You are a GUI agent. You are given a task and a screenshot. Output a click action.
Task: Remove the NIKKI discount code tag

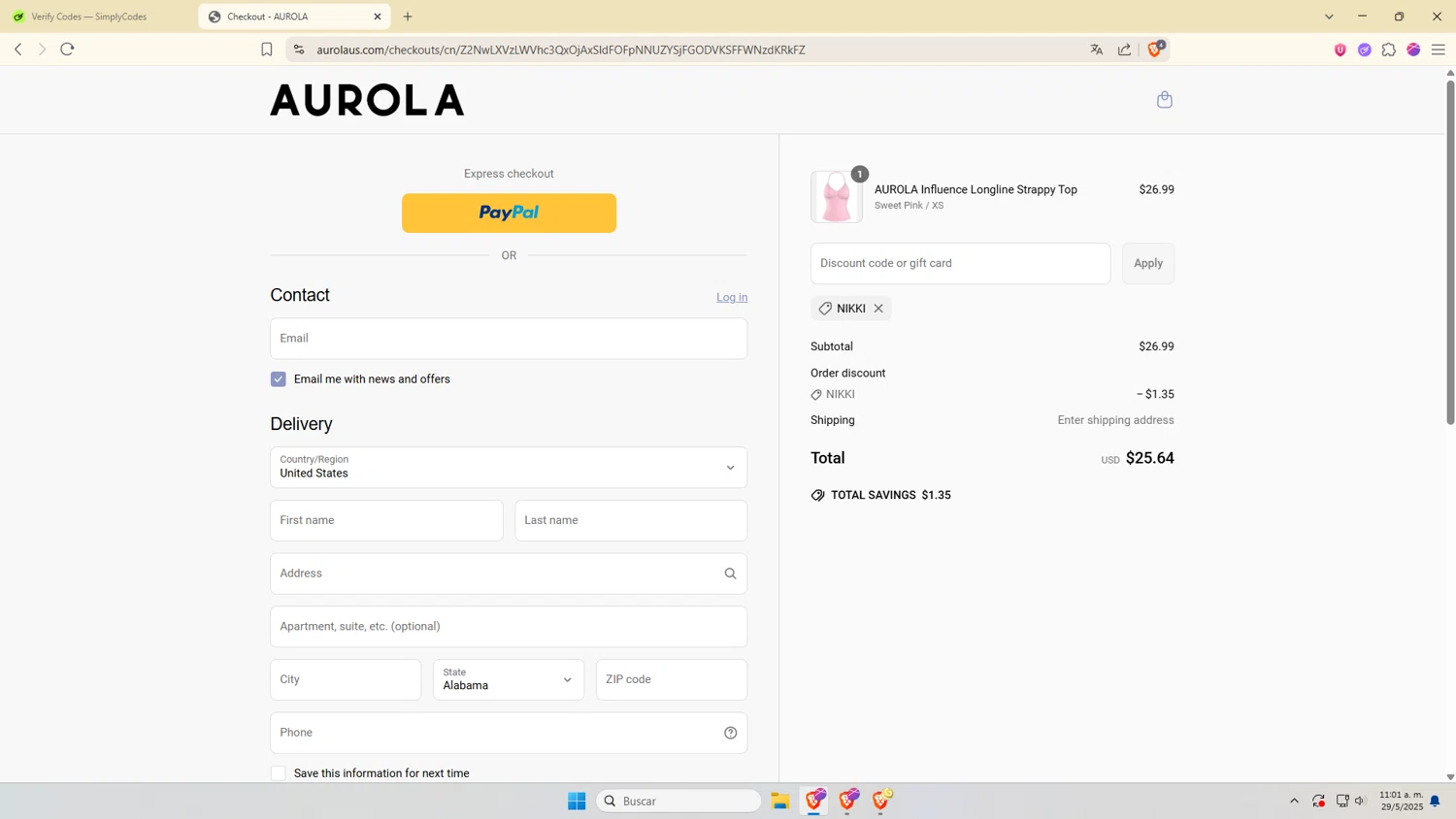point(878,309)
